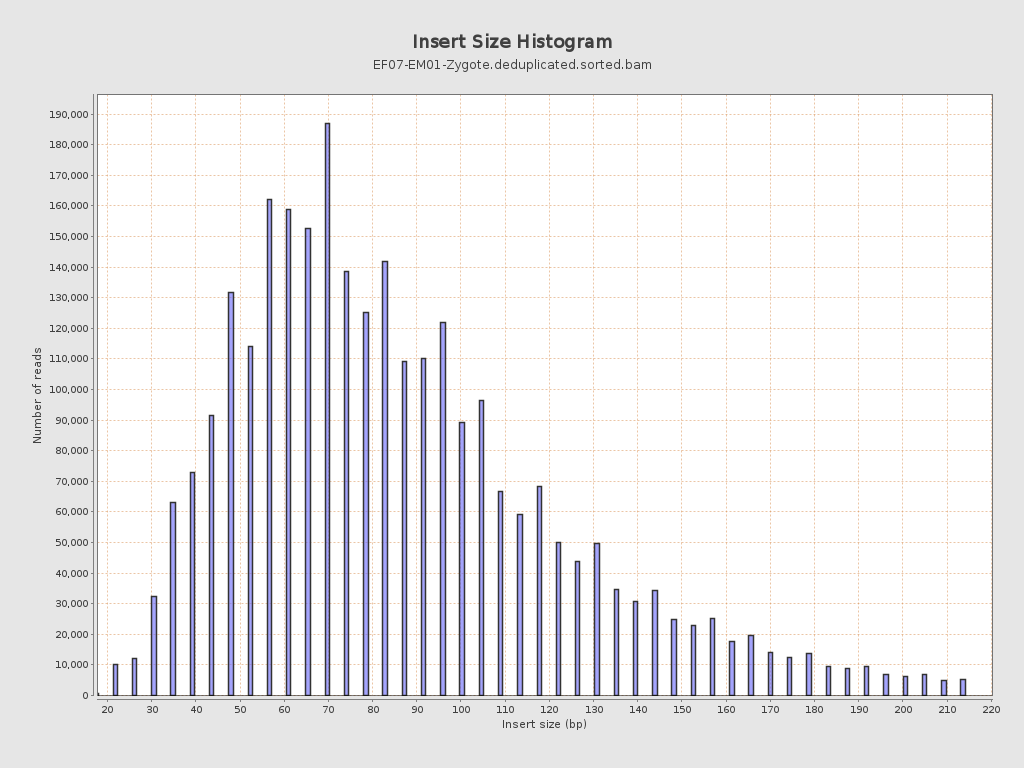Viewport: 1024px width, 768px height.
Task: Click the 20 x-axis tick label
Action: click(x=107, y=710)
